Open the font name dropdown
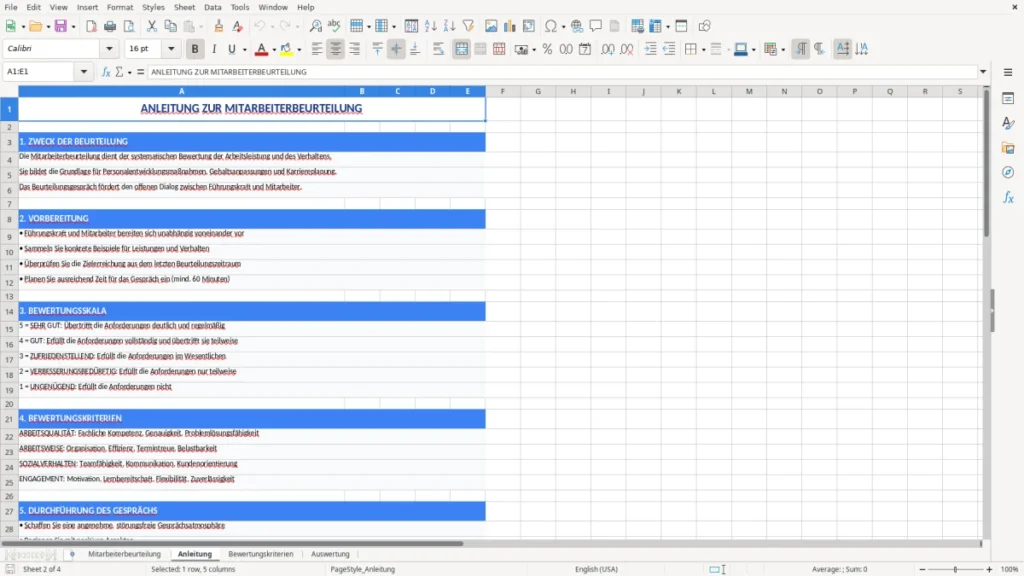 (x=109, y=48)
